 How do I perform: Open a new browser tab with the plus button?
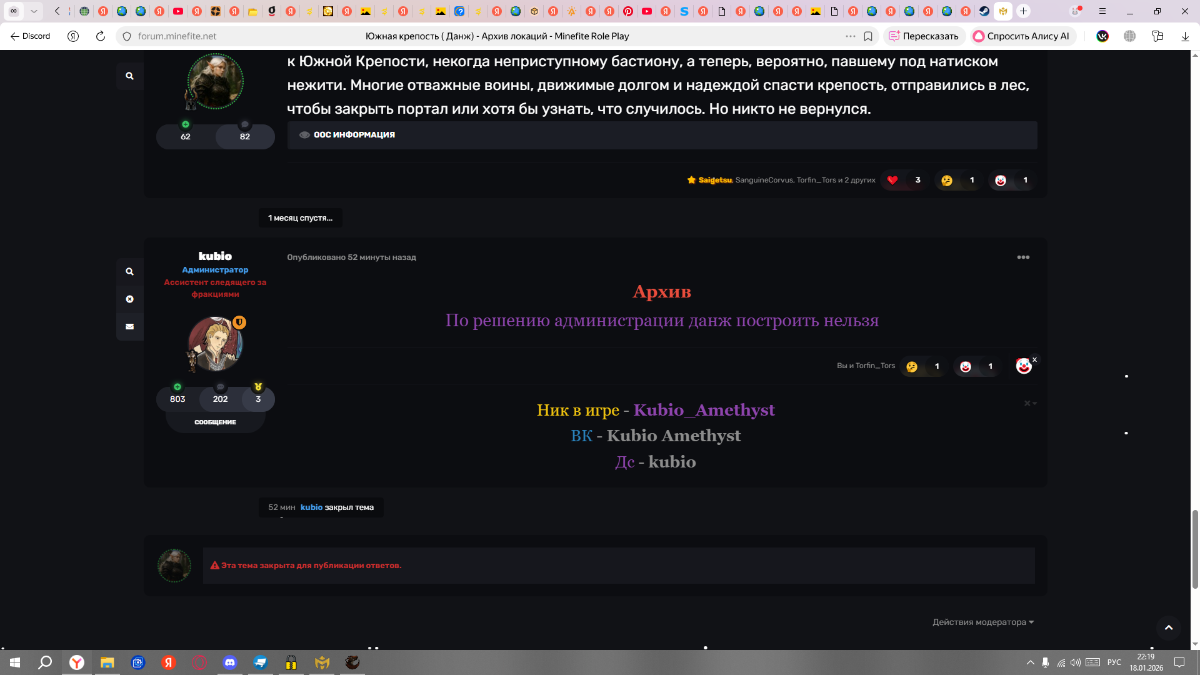1023,11
